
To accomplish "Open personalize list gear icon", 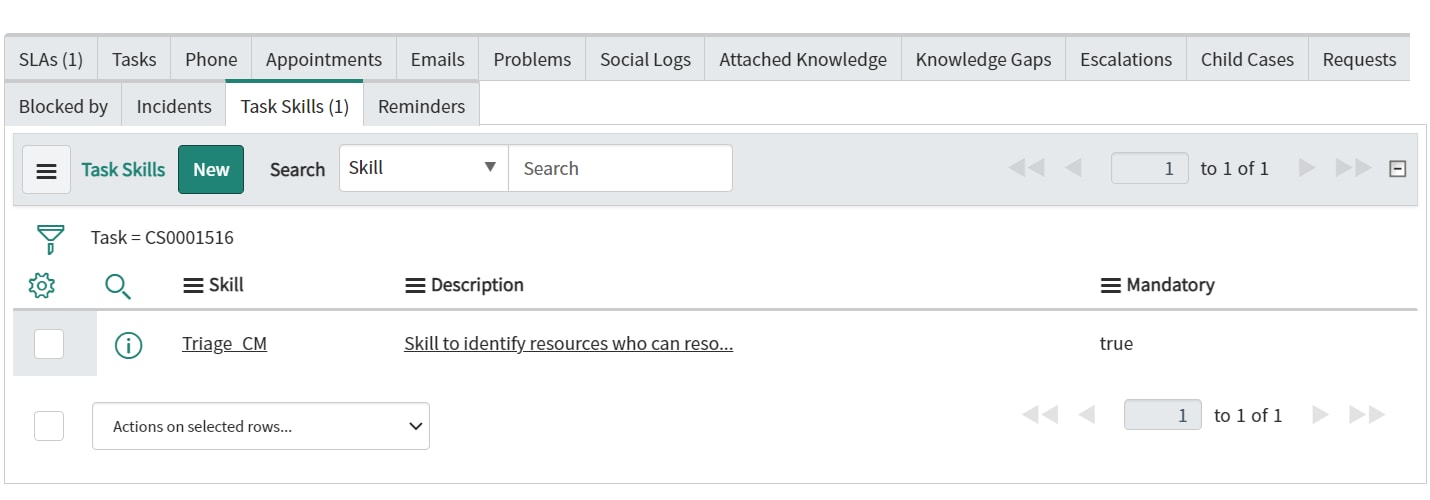I will tap(41, 286).
